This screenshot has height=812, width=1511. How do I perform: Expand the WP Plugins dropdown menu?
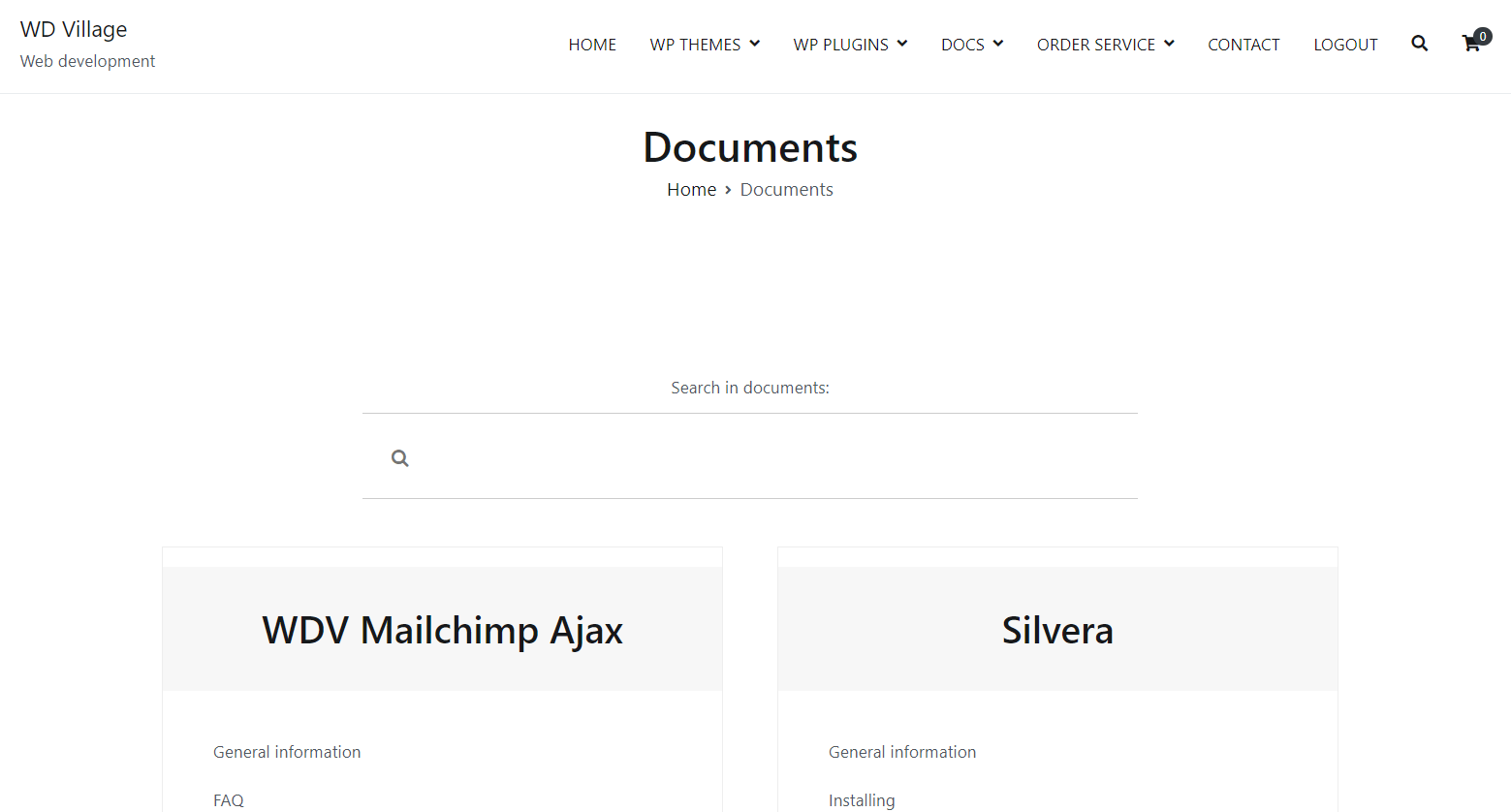(x=850, y=45)
